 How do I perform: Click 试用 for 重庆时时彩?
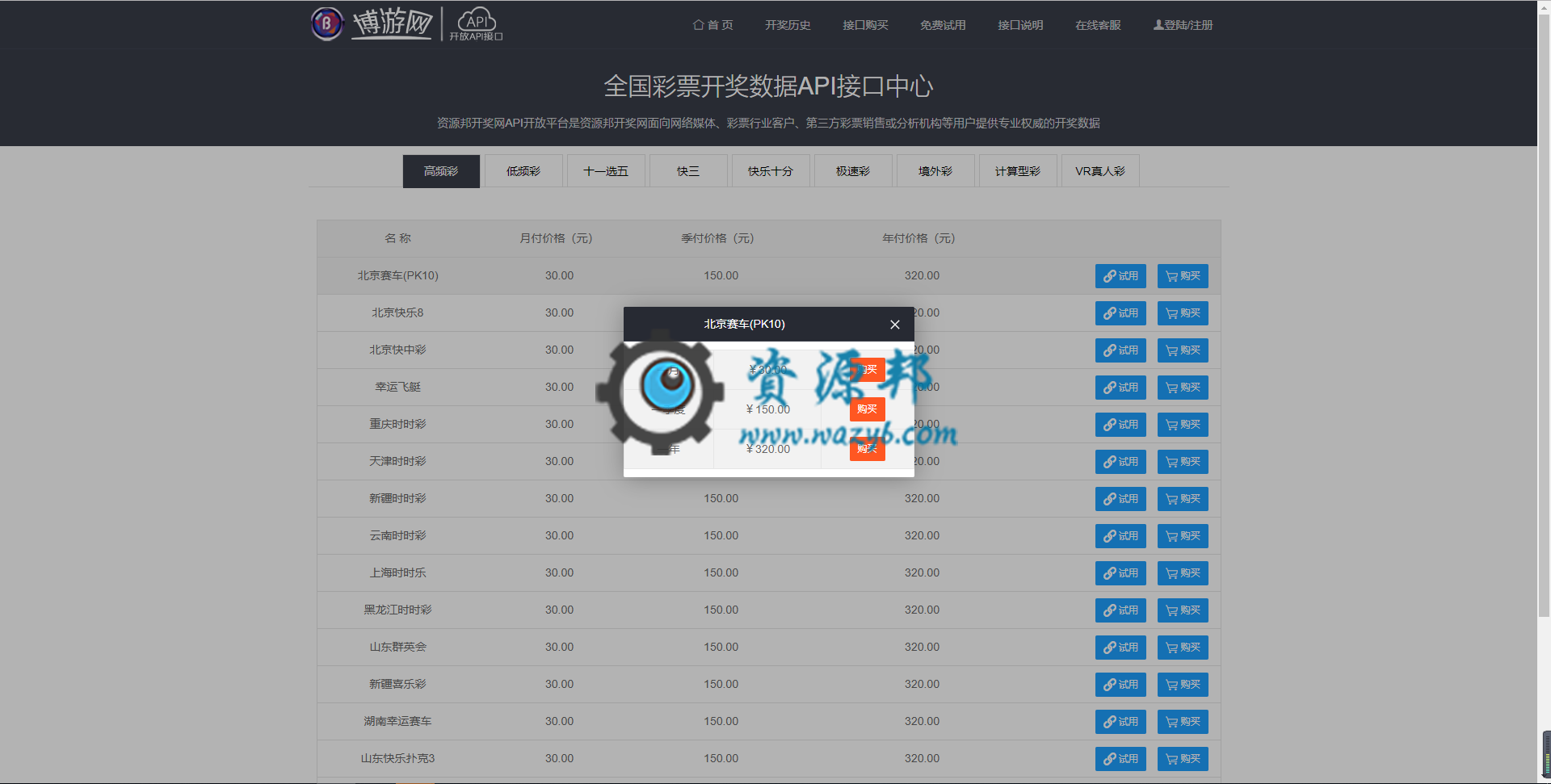point(1120,425)
